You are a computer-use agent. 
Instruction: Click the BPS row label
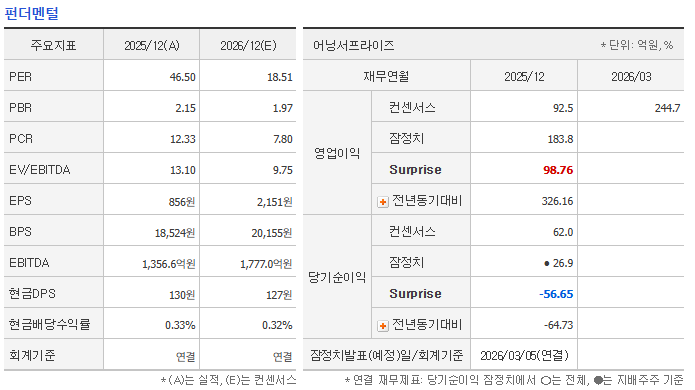pos(20,232)
